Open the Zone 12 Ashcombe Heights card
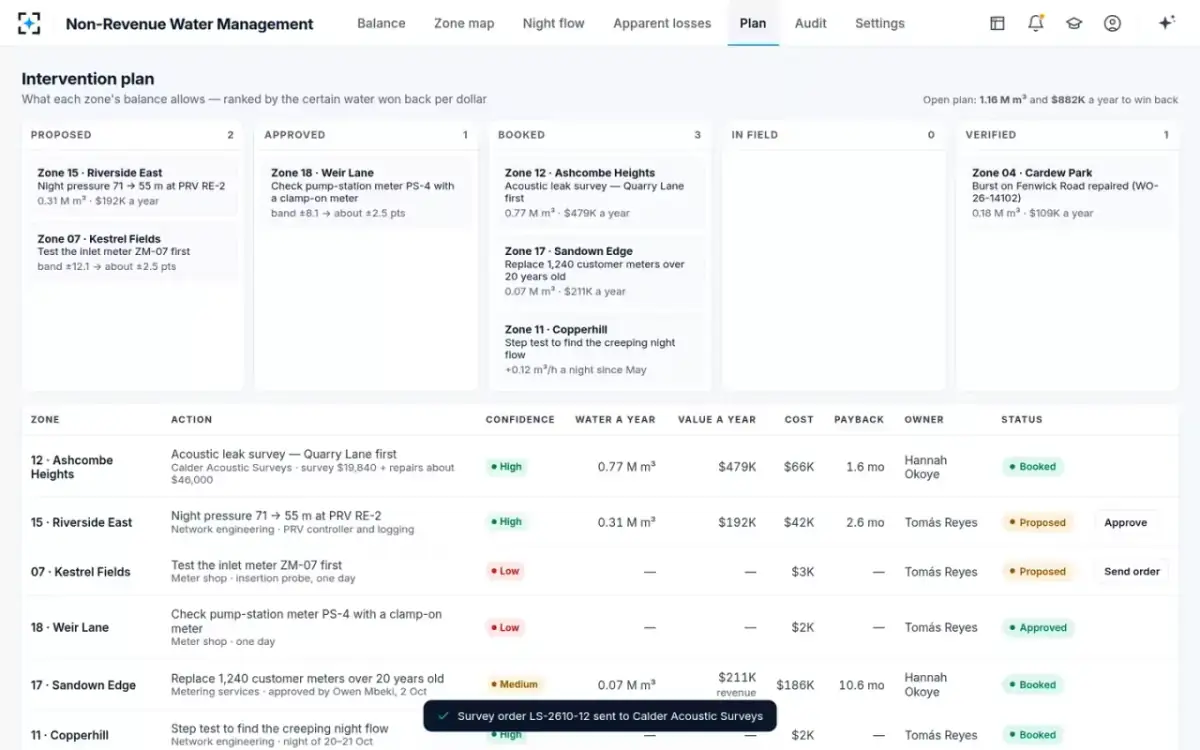This screenshot has width=1200, height=750. coord(601,192)
